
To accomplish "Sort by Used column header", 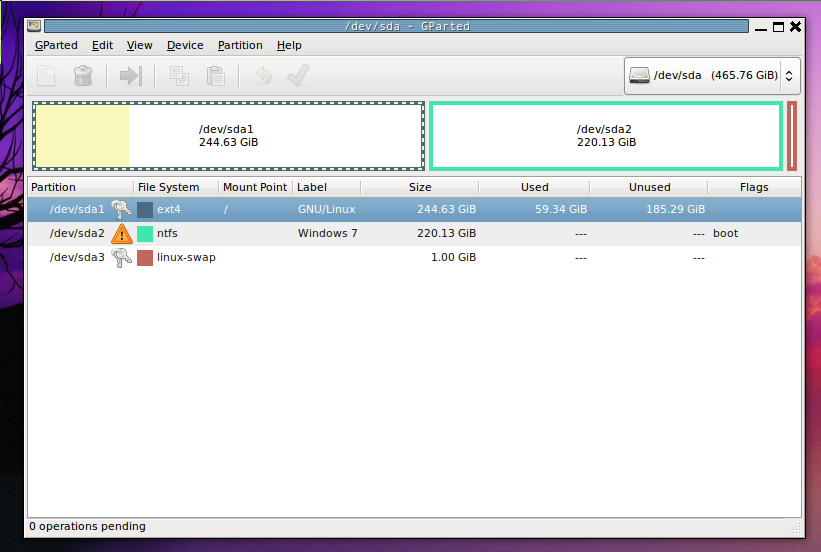I will point(534,187).
